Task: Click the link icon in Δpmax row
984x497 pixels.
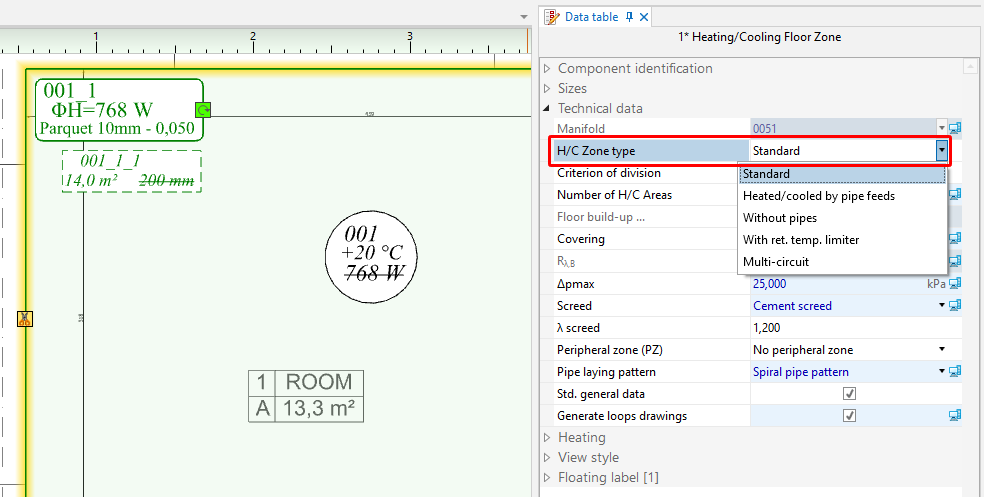Action: [x=955, y=284]
